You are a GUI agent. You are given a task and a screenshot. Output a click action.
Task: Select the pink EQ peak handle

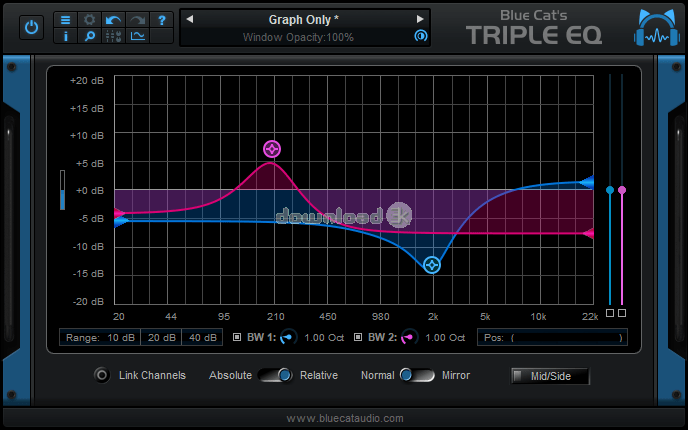pyautogui.click(x=272, y=149)
